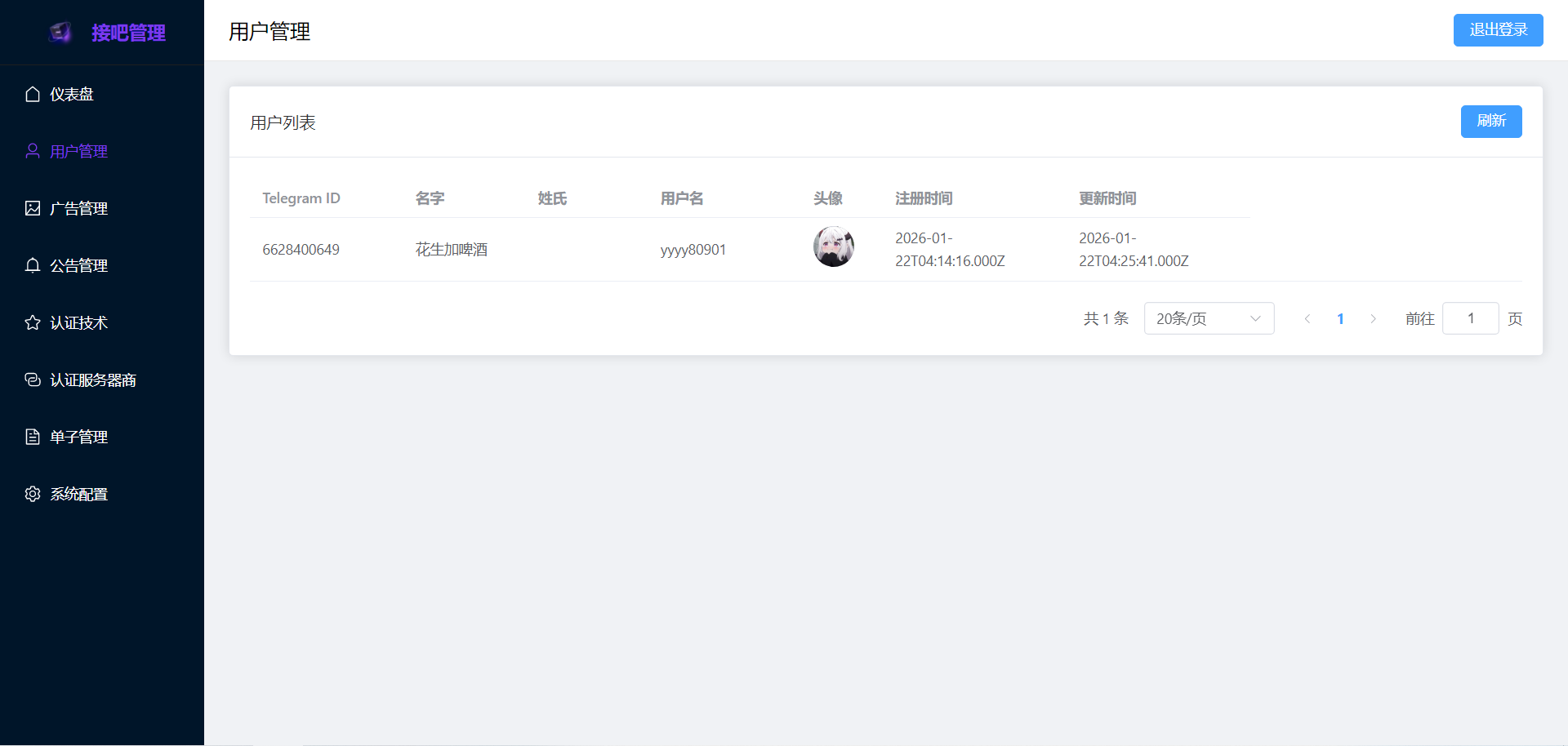Open the 仪表盘 menu item
The height and width of the screenshot is (746, 1568).
[72, 95]
